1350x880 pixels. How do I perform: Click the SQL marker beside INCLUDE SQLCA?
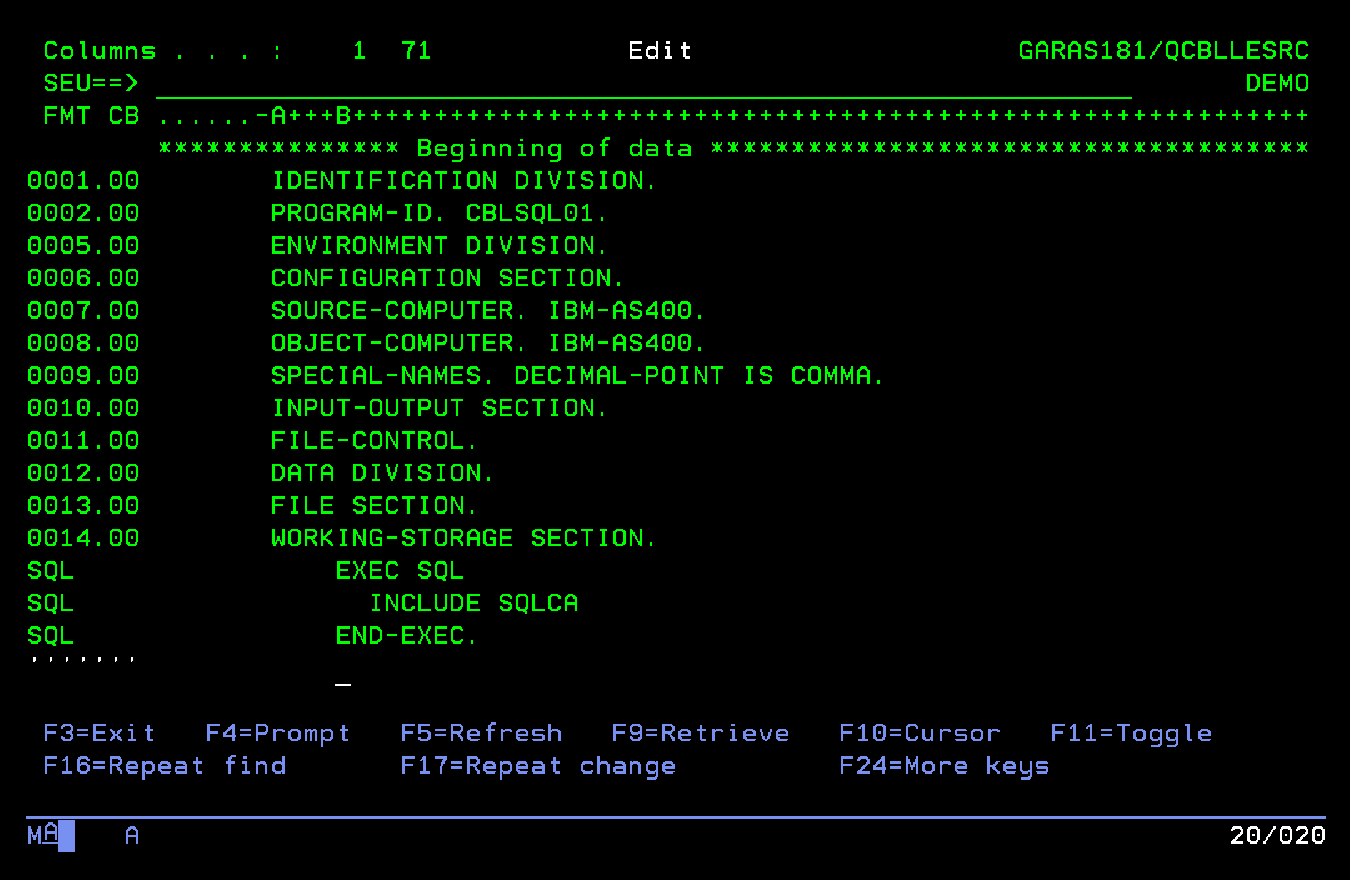[x=48, y=603]
